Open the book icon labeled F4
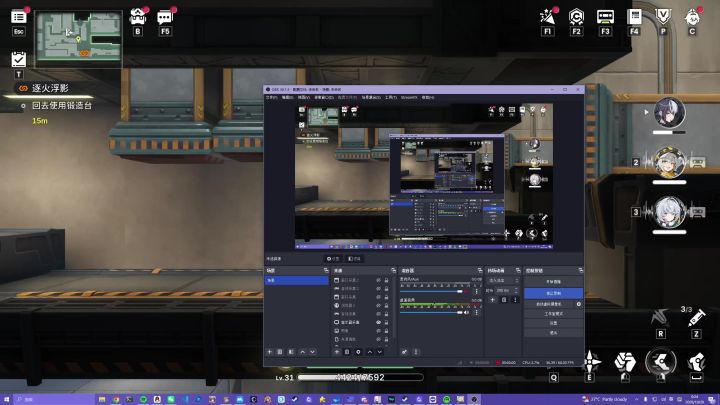 pyautogui.click(x=634, y=17)
